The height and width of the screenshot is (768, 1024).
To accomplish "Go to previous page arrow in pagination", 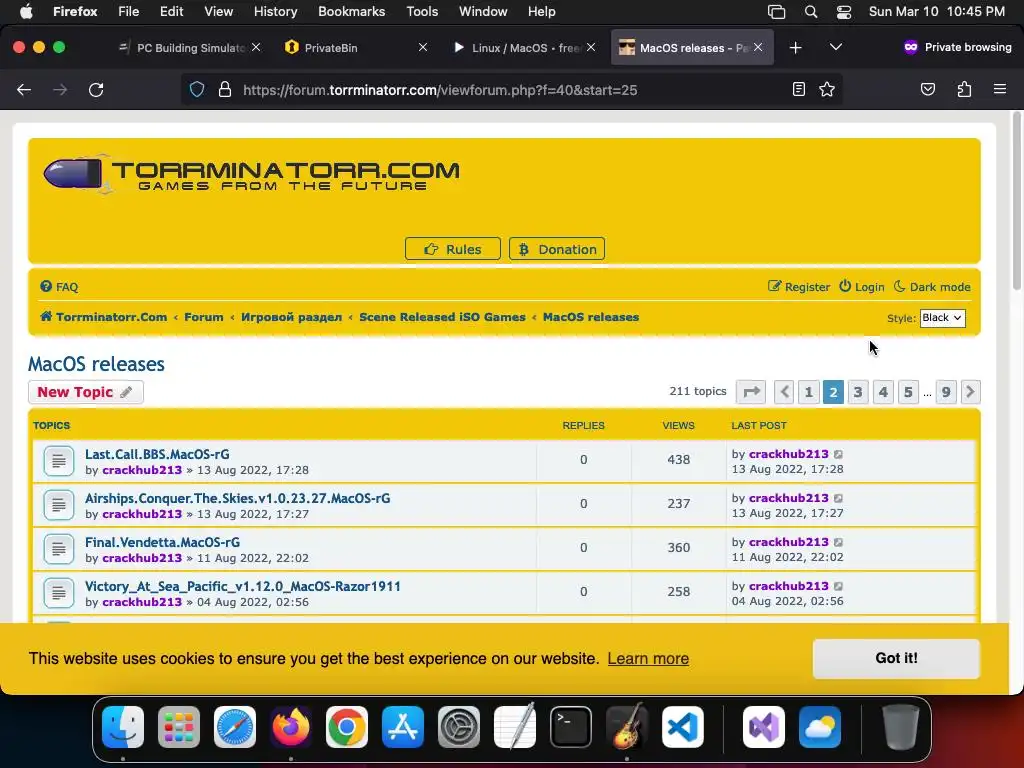I will pyautogui.click(x=784, y=392).
